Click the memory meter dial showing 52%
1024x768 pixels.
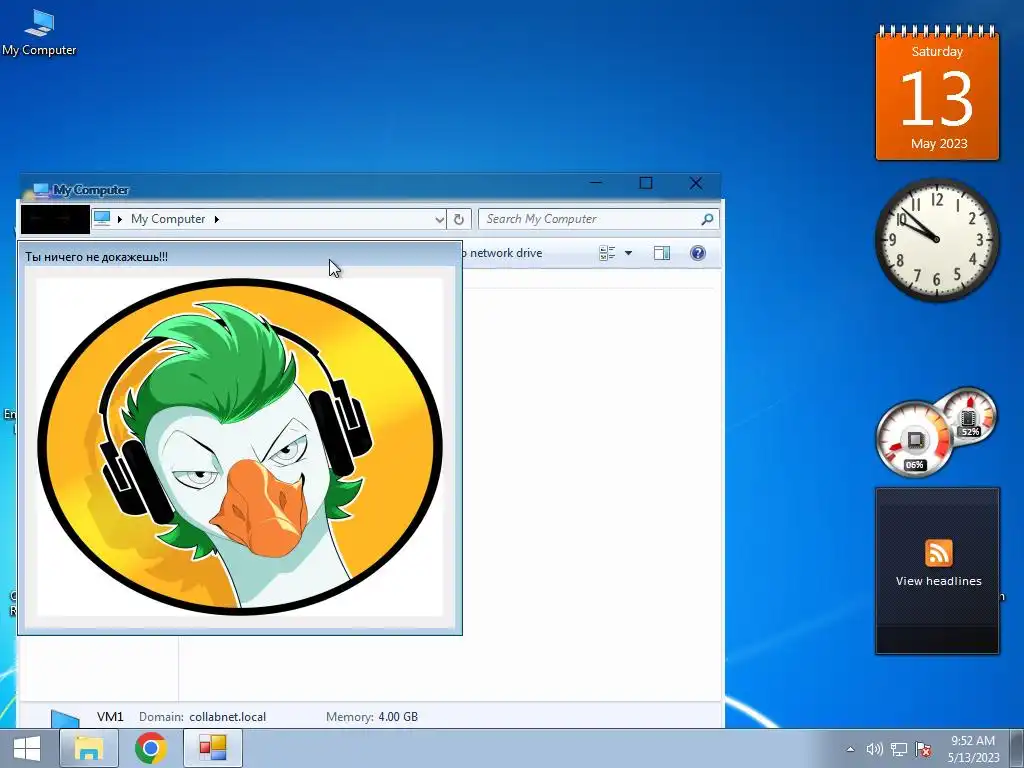coord(970,415)
